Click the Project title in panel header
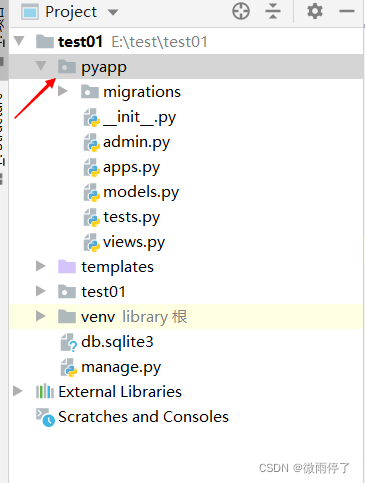 pos(71,12)
